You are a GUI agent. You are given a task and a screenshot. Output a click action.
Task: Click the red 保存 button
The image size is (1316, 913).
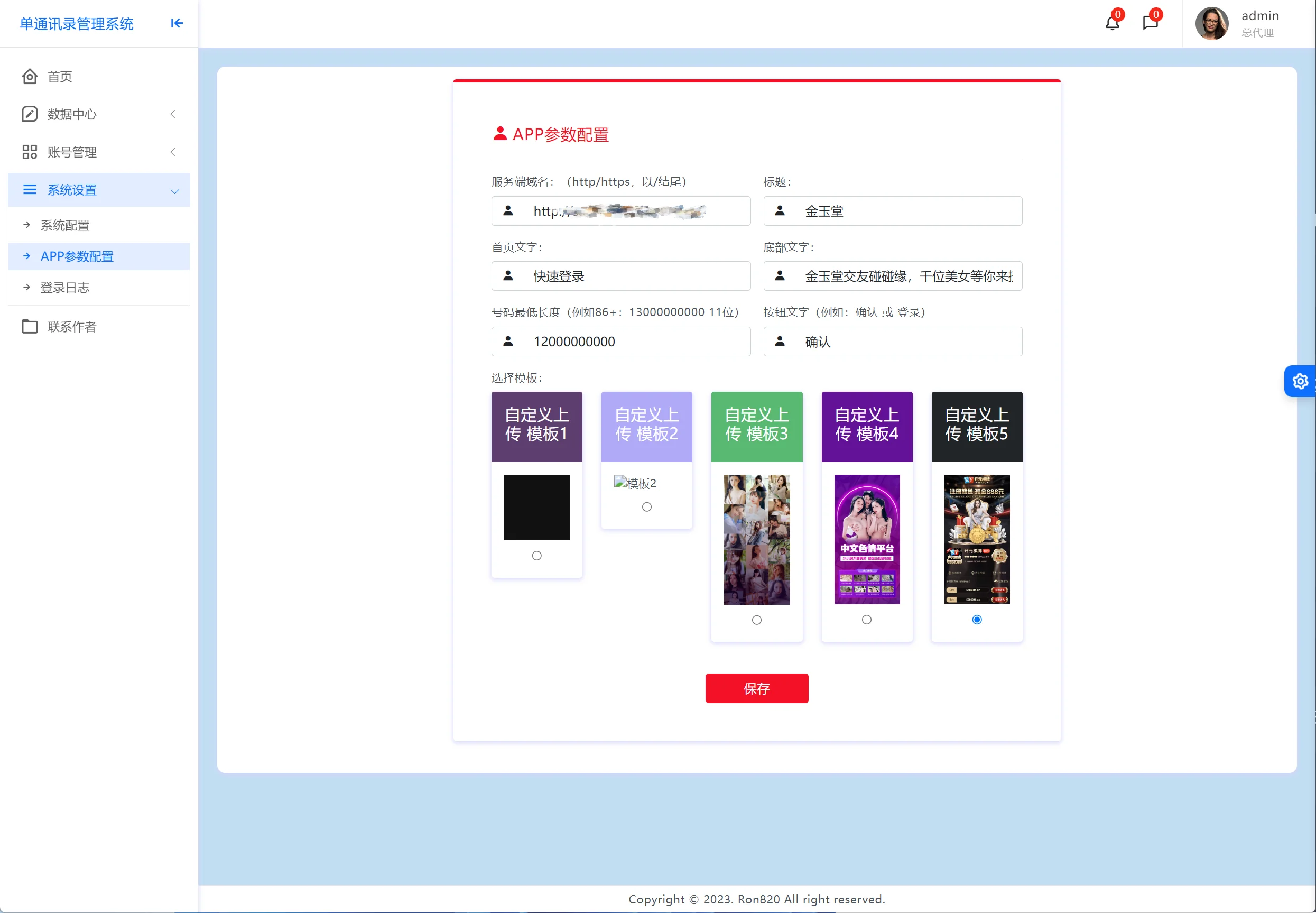point(756,688)
